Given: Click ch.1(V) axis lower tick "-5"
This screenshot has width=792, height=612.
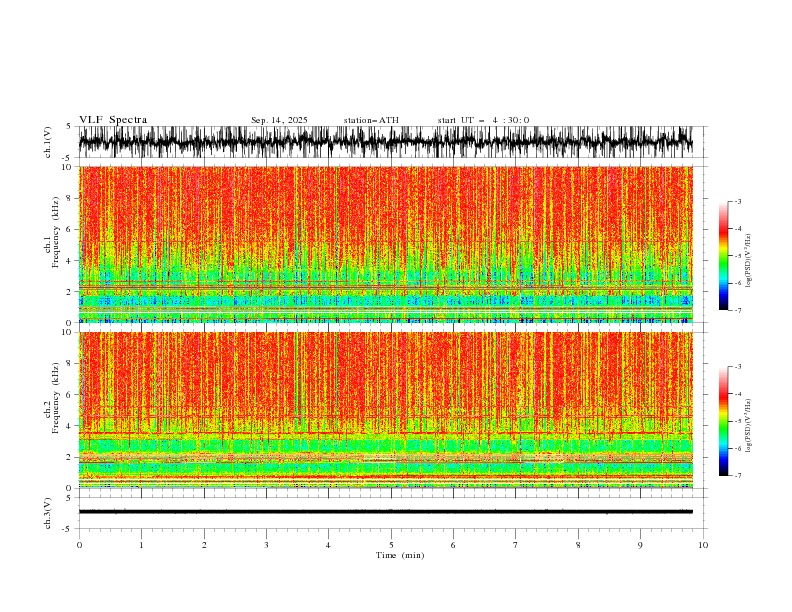Looking at the screenshot, I should (67, 158).
